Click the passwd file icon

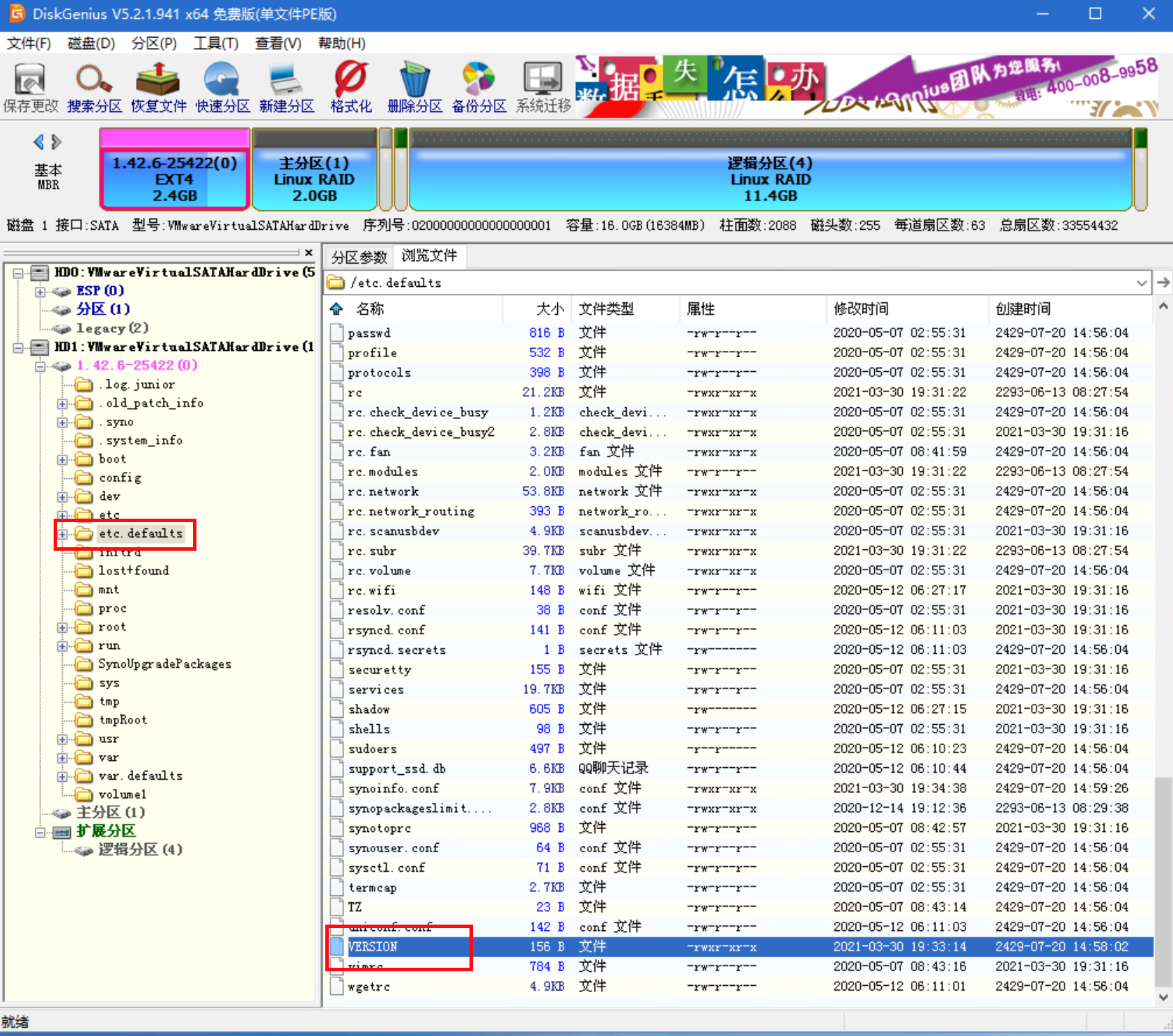pyautogui.click(x=337, y=333)
